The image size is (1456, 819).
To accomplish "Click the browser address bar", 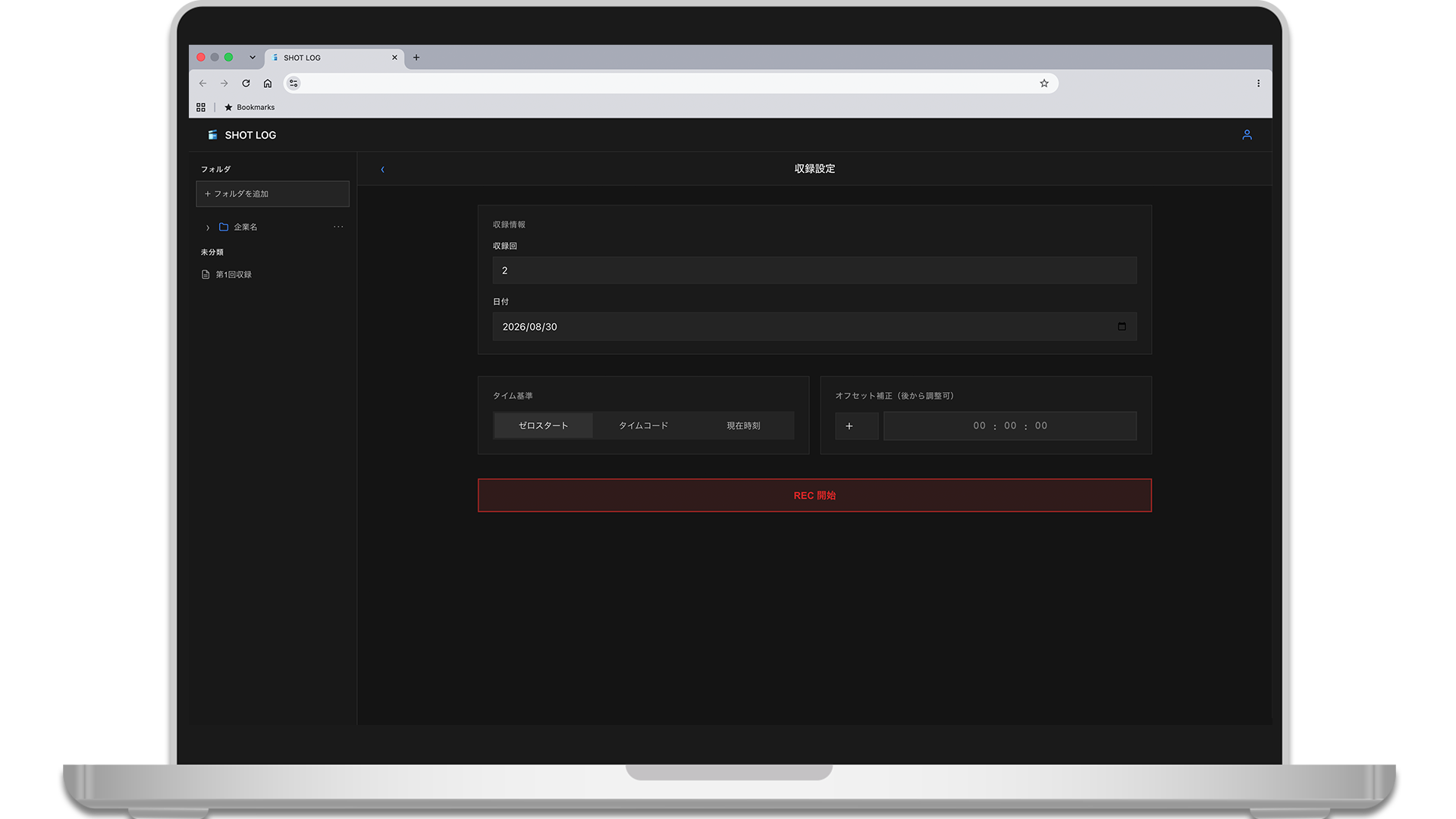I will (671, 83).
